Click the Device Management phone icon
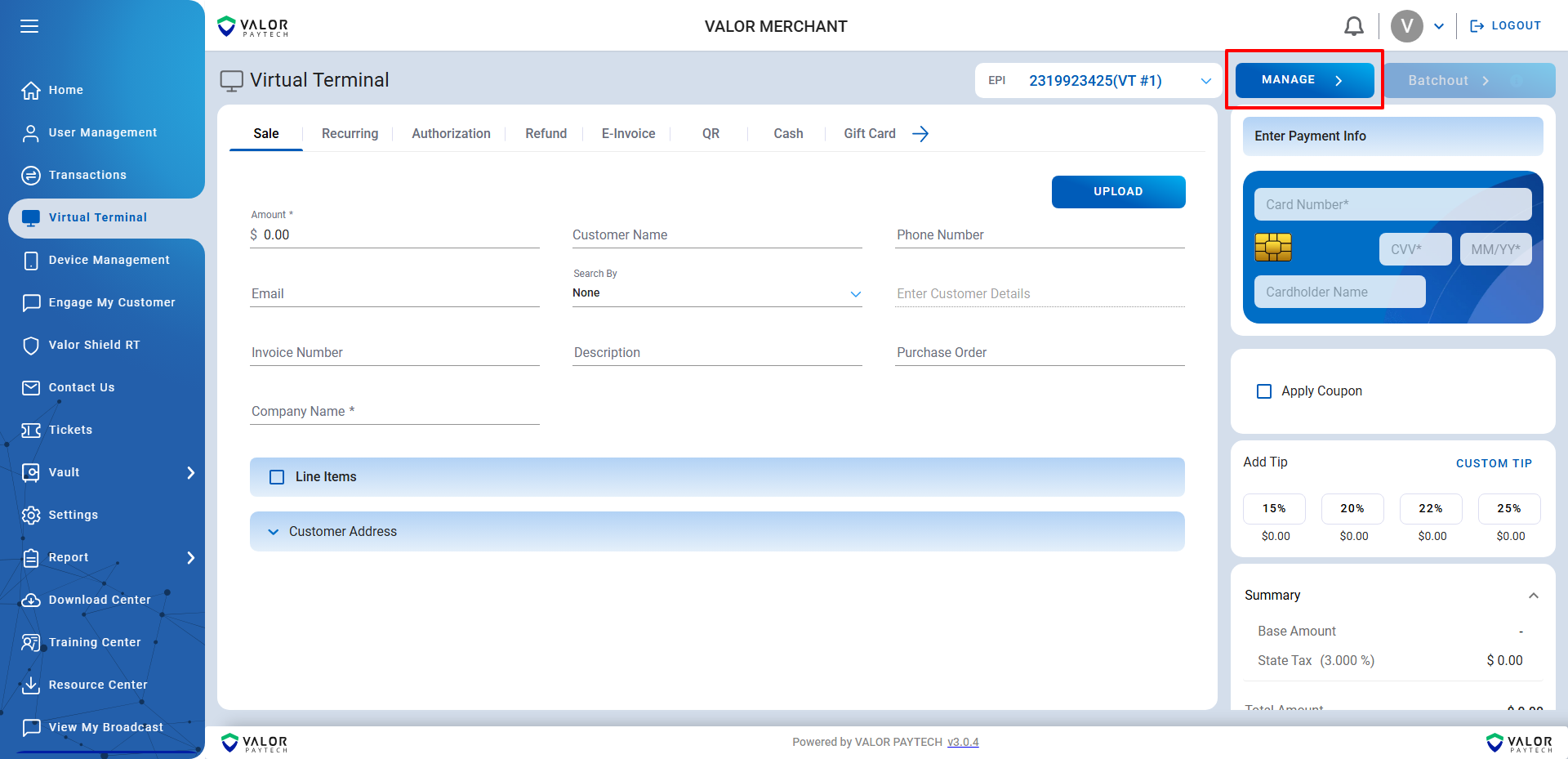Screen dimensions: 1568x759 [x=31, y=261]
